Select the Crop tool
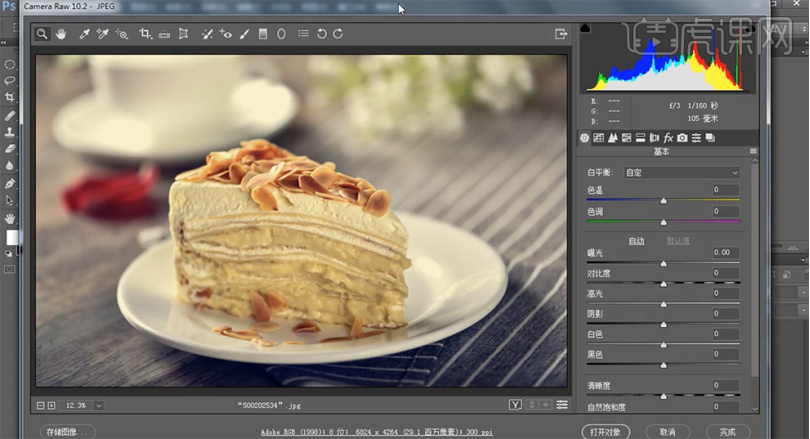The height and width of the screenshot is (439, 810). 146,34
